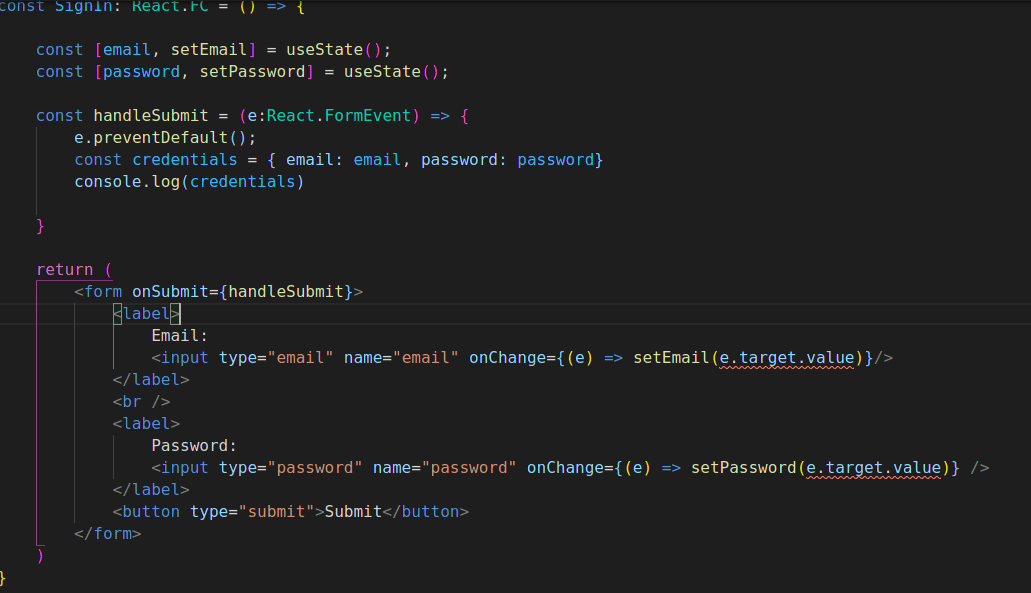Click the br tag
This screenshot has width=1031, height=593.
click(141, 402)
